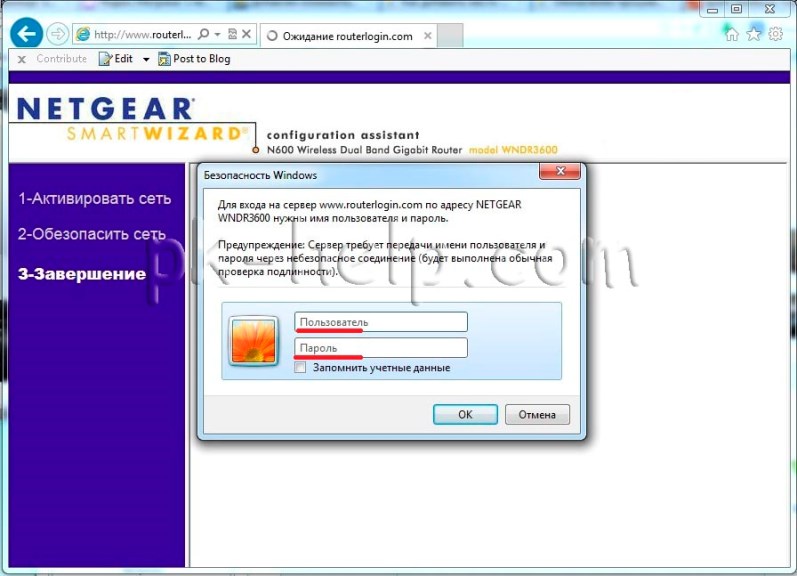Stop page loading with the address bar X
Screen dimensions: 797x576
coord(247,34)
